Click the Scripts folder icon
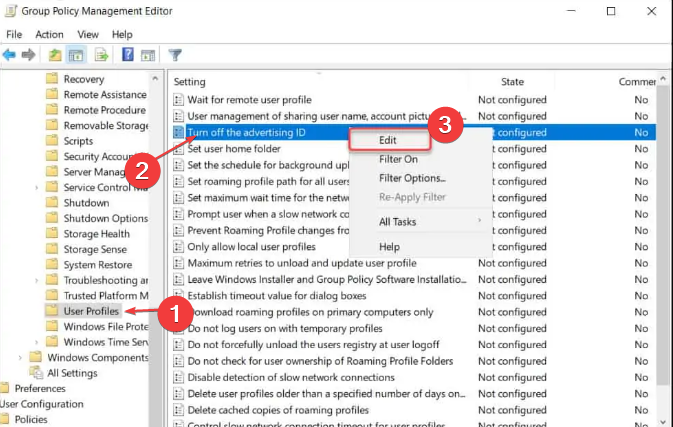 coord(52,140)
